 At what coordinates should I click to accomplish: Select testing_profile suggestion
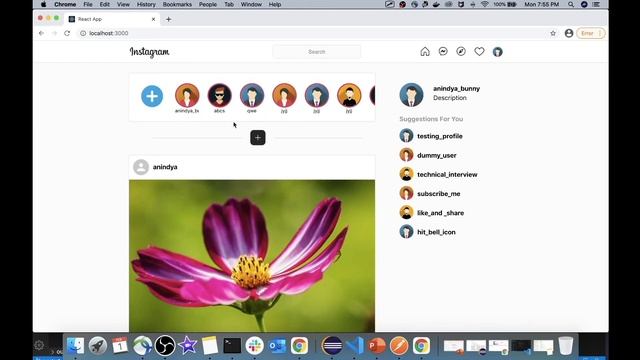440,136
